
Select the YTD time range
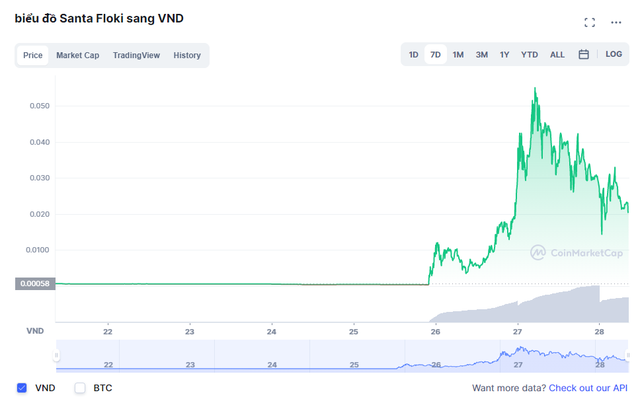pyautogui.click(x=529, y=55)
